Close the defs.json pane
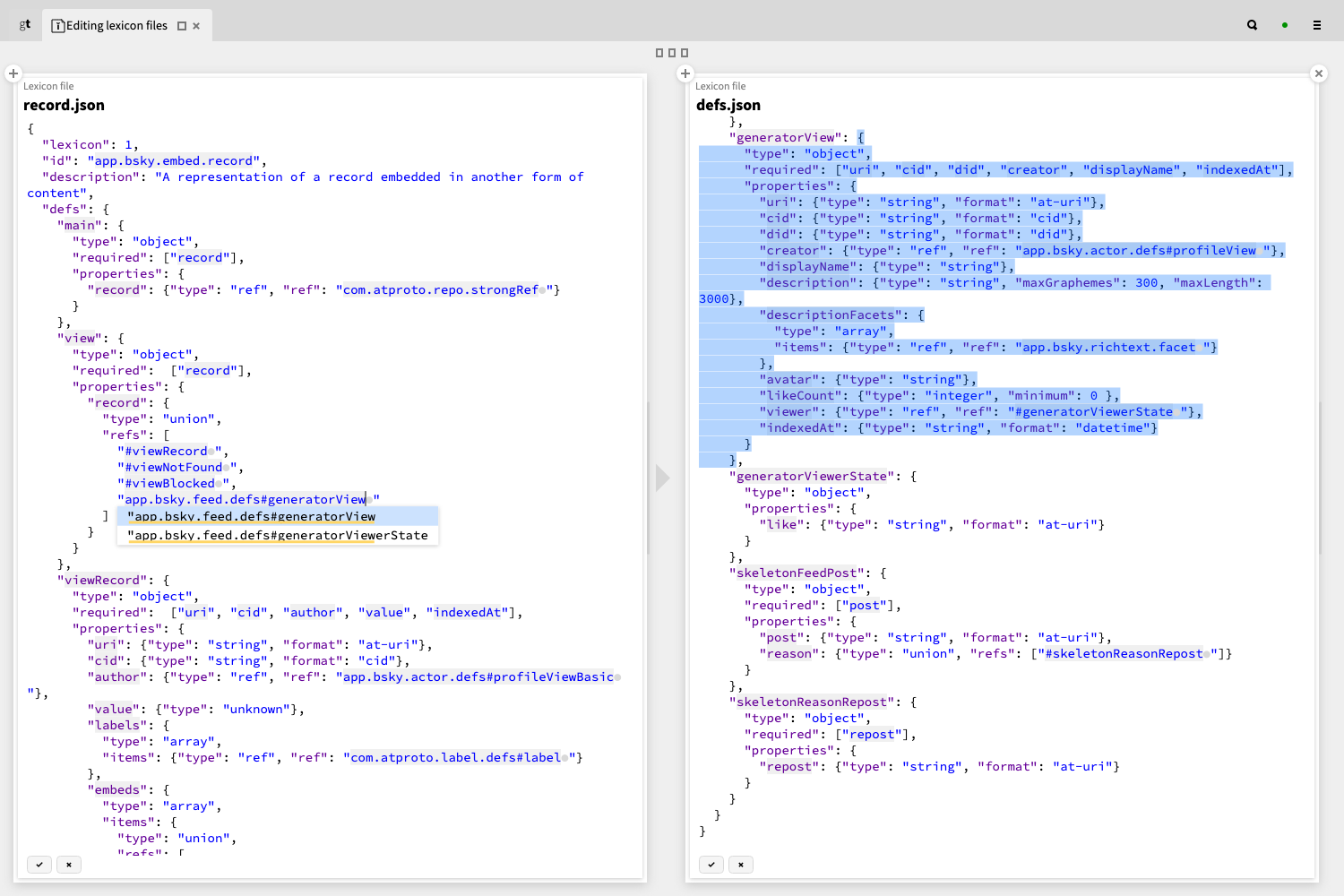Screen dimensions: 1344x896 (x=1319, y=73)
